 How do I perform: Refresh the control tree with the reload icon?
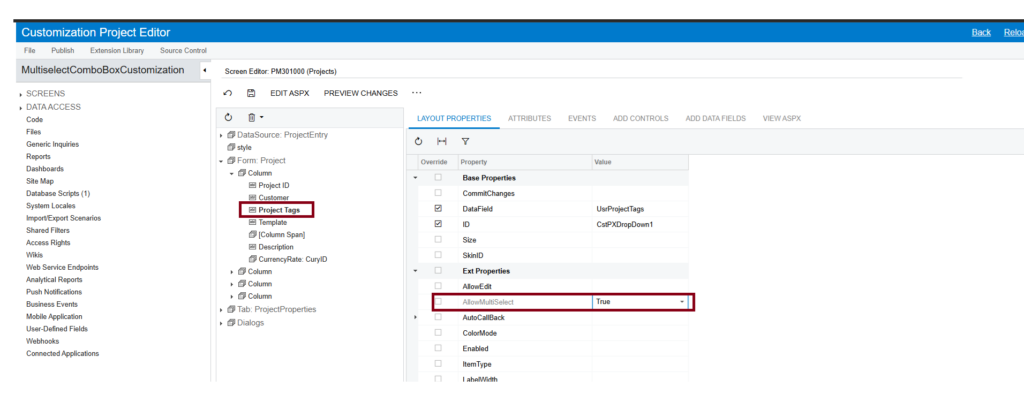228,118
